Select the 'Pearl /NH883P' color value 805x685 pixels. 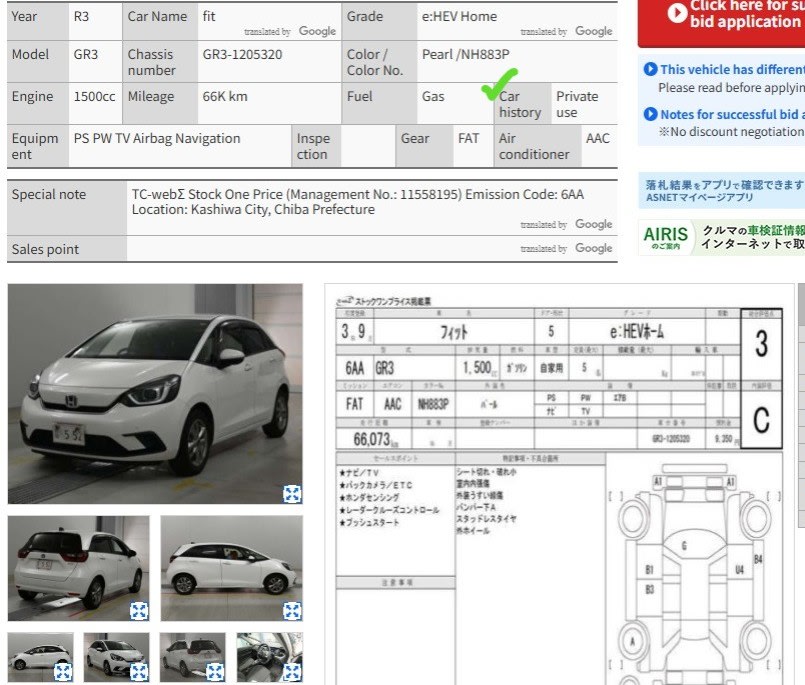466,54
